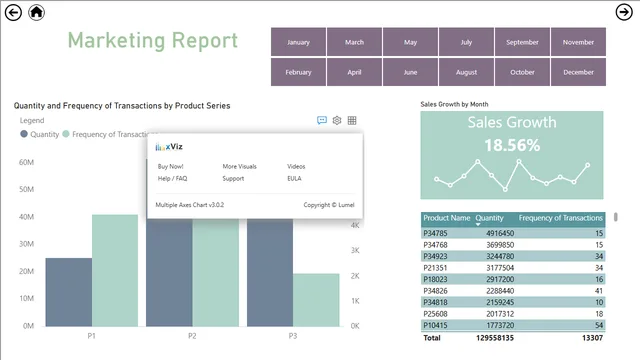Image resolution: width=640 pixels, height=360 pixels.
Task: Choose June in the month slicer
Action: tap(410, 72)
